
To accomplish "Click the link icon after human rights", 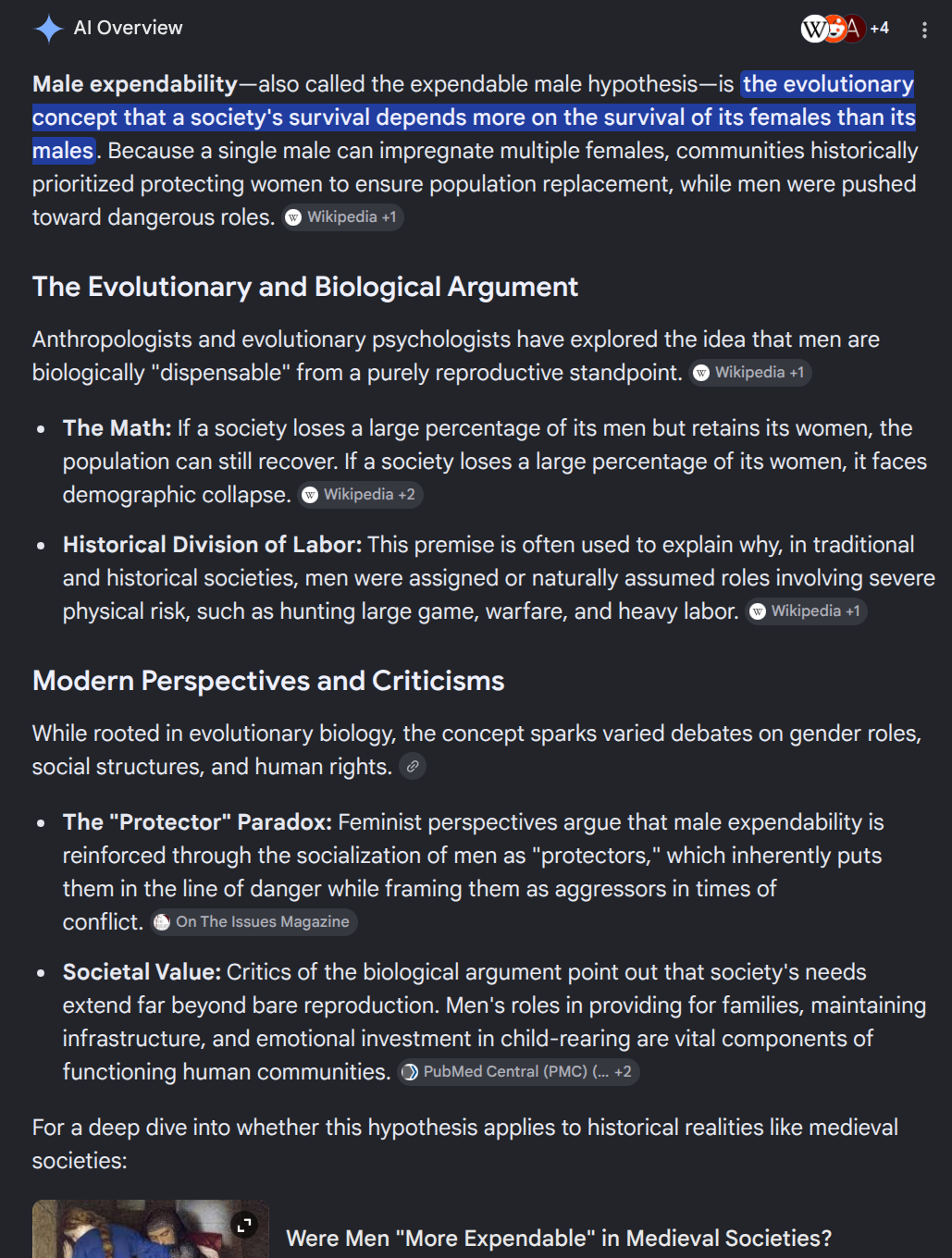I will pos(413,766).
